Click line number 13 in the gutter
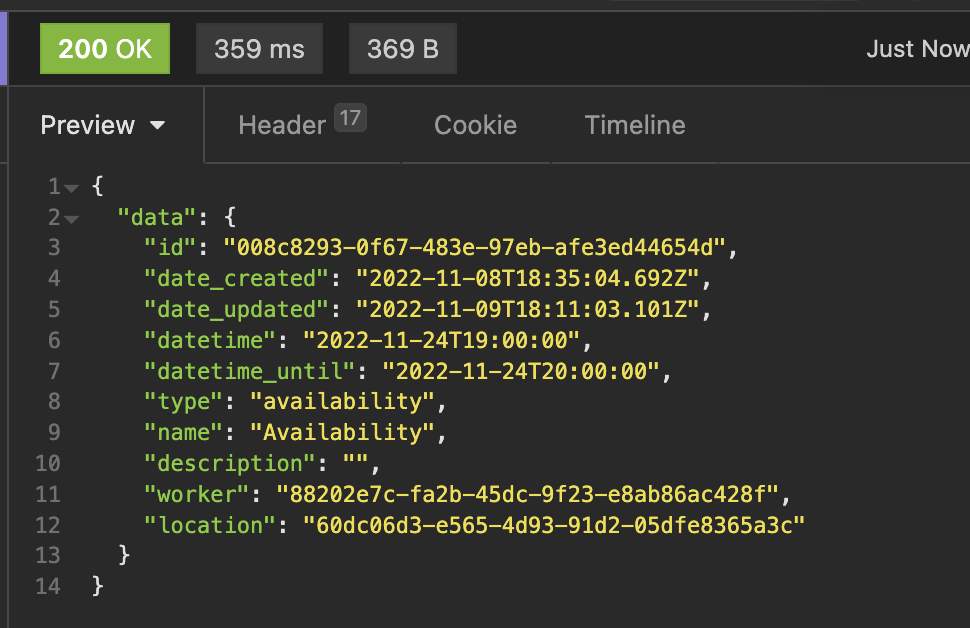This screenshot has width=970, height=628. point(48,556)
